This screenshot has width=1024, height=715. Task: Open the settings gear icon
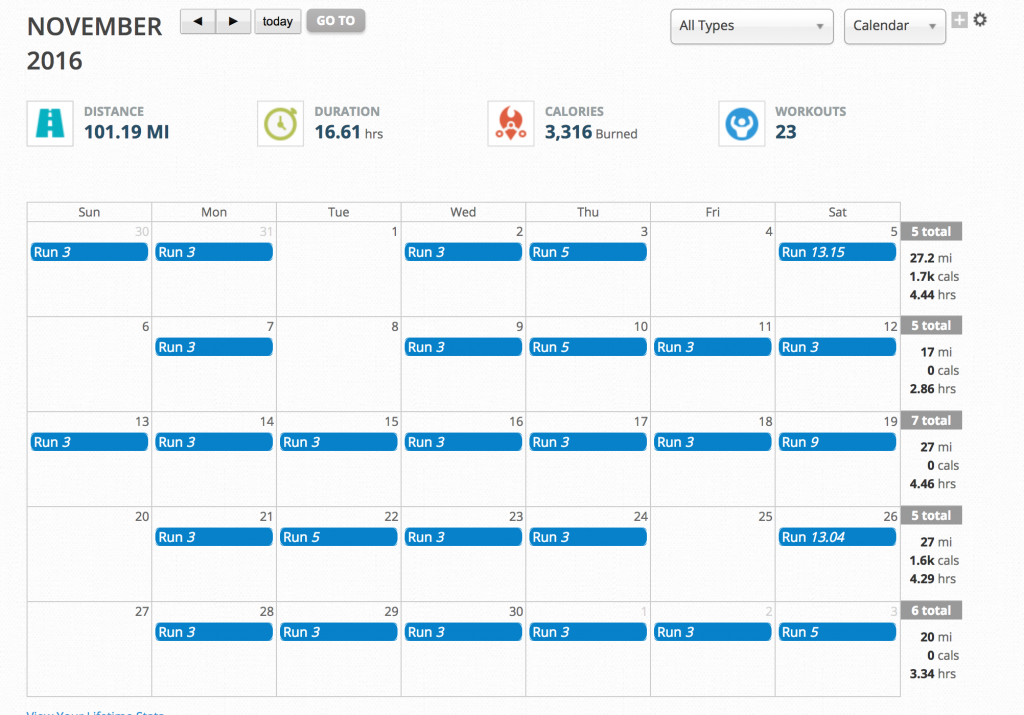(980, 20)
